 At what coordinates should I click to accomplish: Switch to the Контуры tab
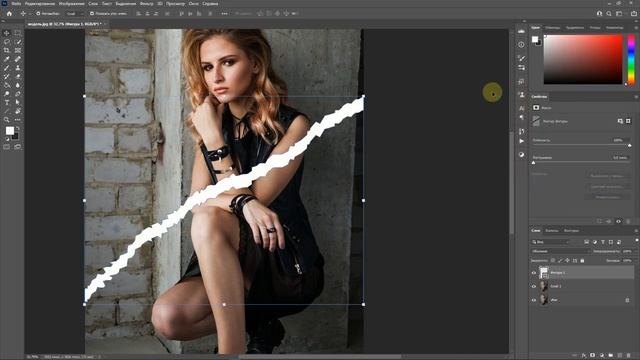(x=571, y=231)
